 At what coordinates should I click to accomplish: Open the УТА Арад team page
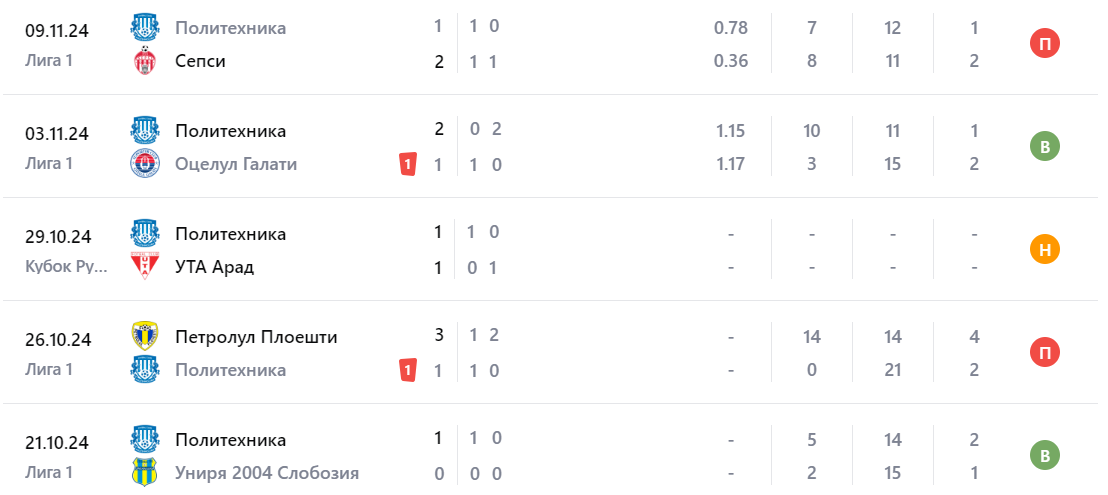[214, 268]
